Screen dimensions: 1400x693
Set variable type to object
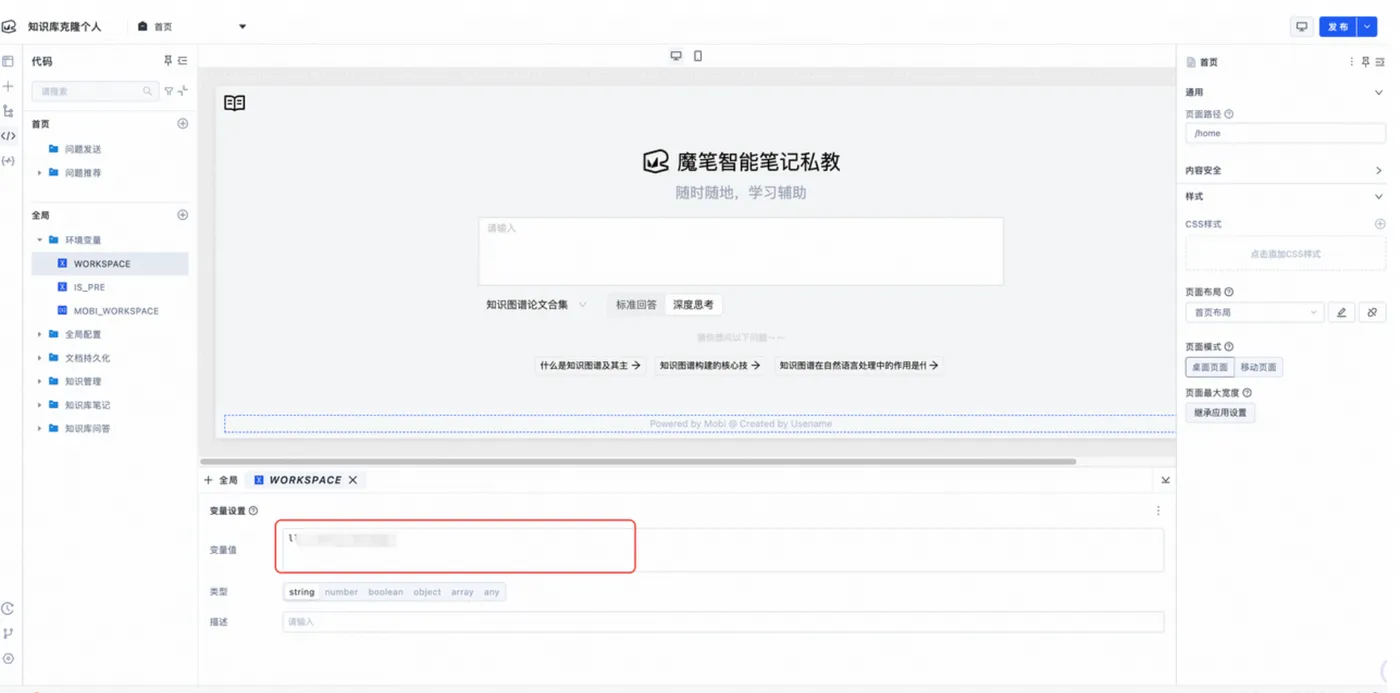[427, 592]
